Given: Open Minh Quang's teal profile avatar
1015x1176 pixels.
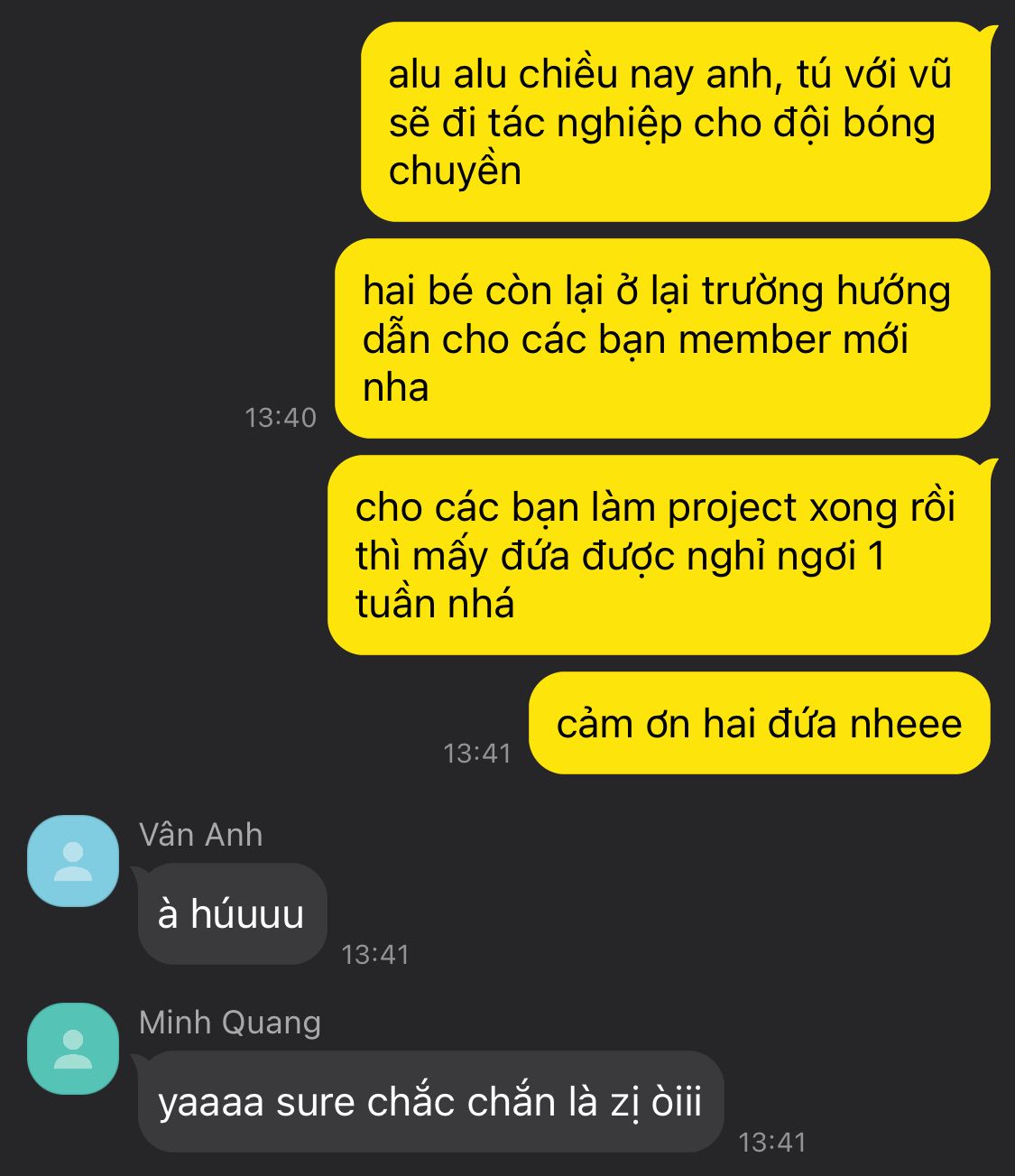Looking at the screenshot, I should click(73, 1048).
